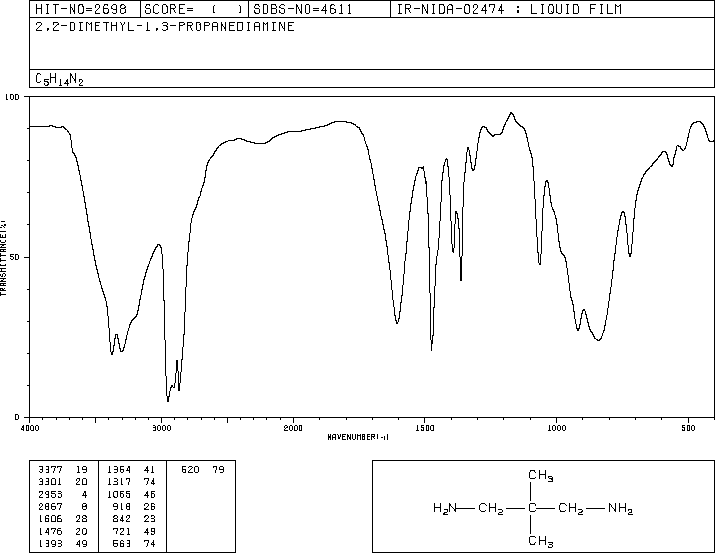Click the HIT-NO=2698 header cell

pos(85,9)
